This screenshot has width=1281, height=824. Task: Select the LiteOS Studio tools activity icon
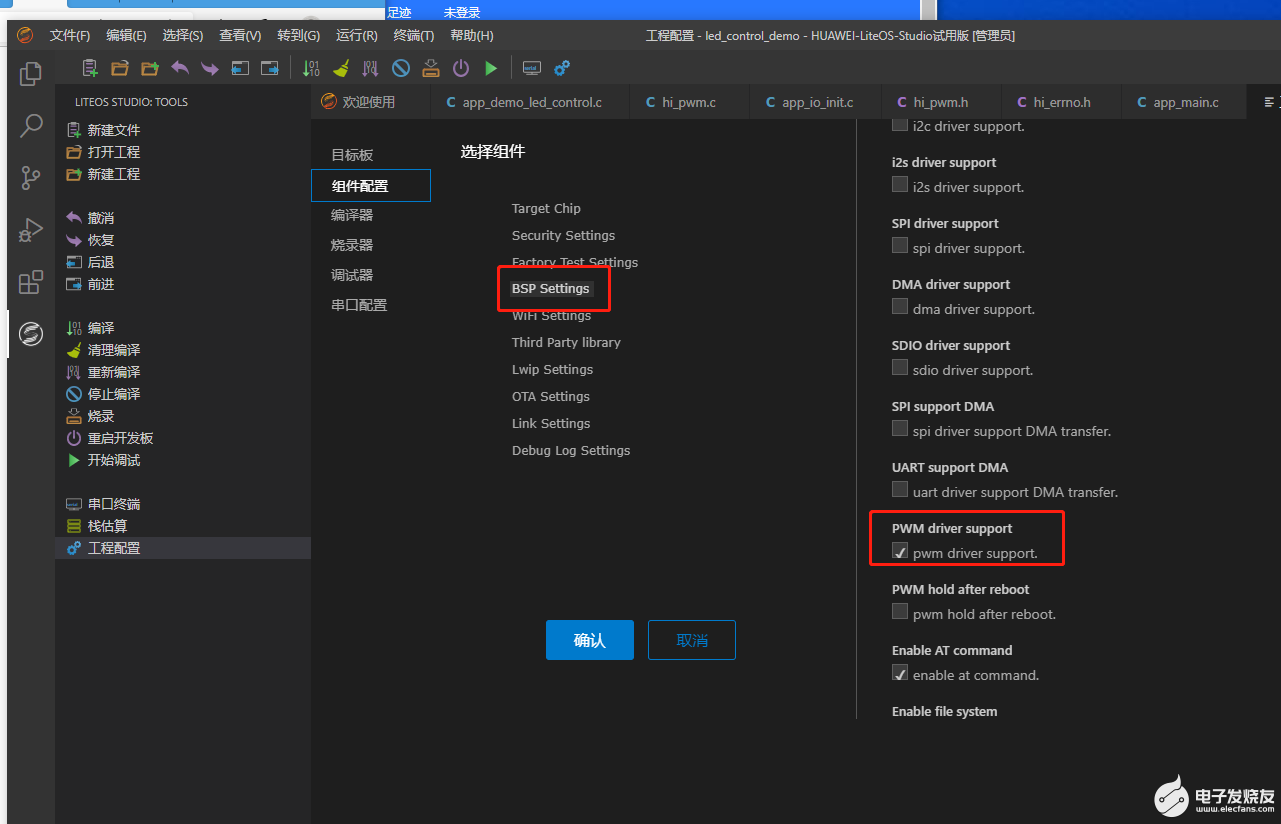pyautogui.click(x=31, y=334)
